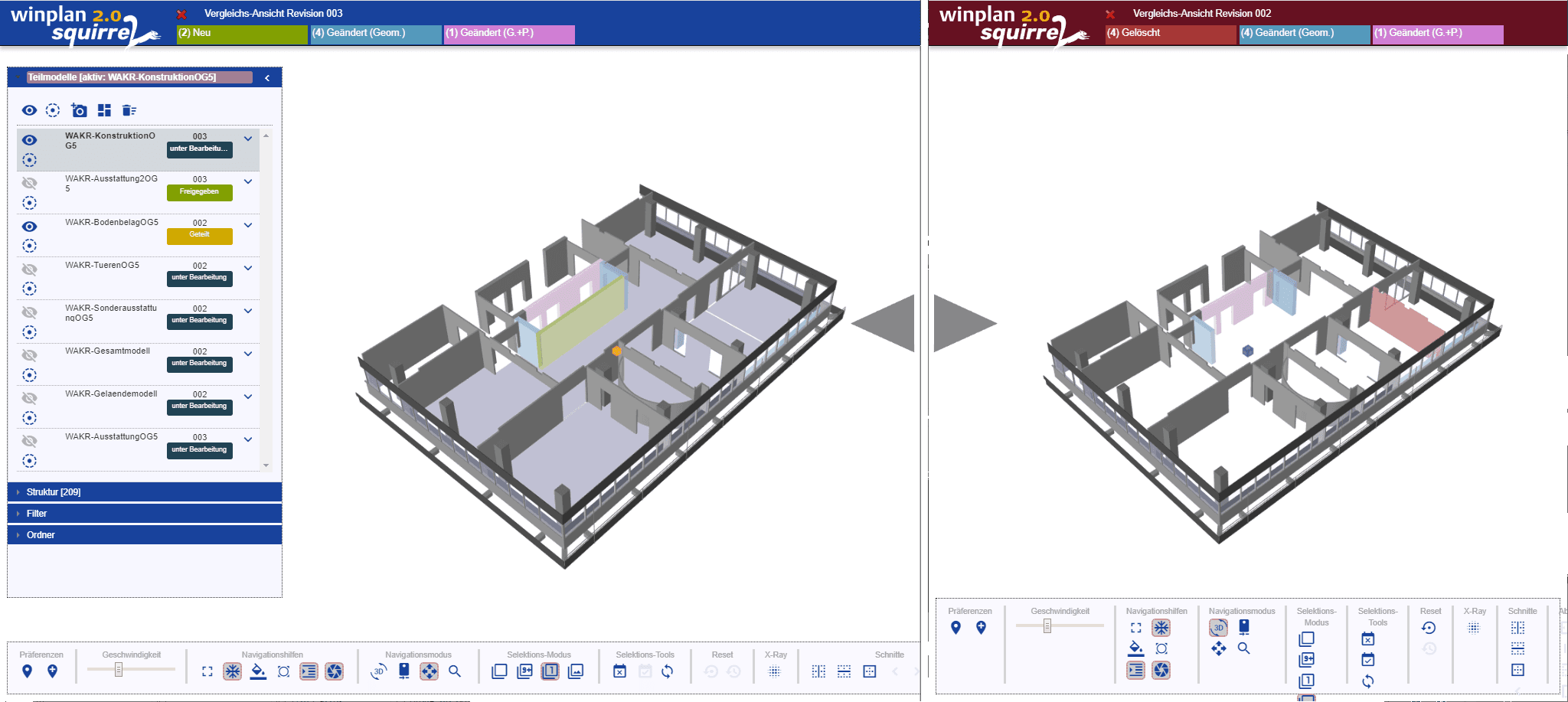Select the pan arrows navigation mode in Revision 003 toolbar
Image resolution: width=1568 pixels, height=702 pixels.
tap(430, 671)
